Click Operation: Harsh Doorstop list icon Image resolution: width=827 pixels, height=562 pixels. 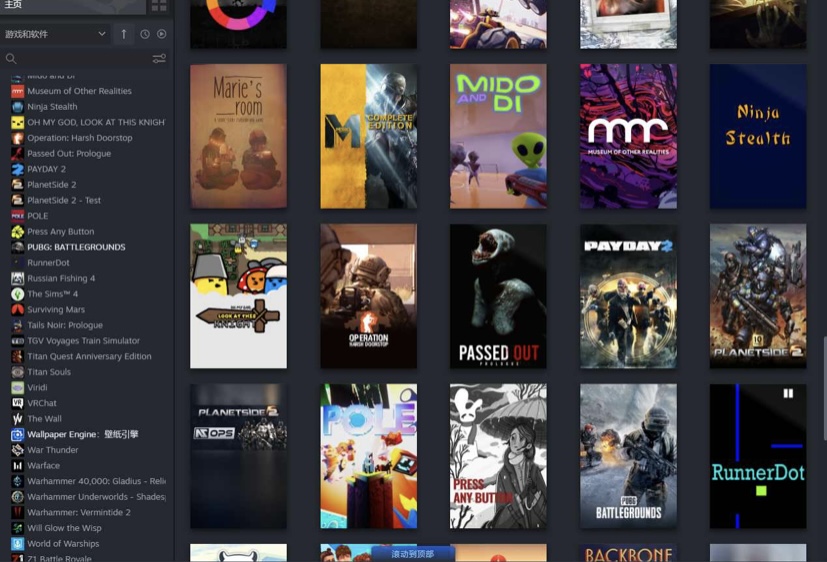(x=17, y=138)
